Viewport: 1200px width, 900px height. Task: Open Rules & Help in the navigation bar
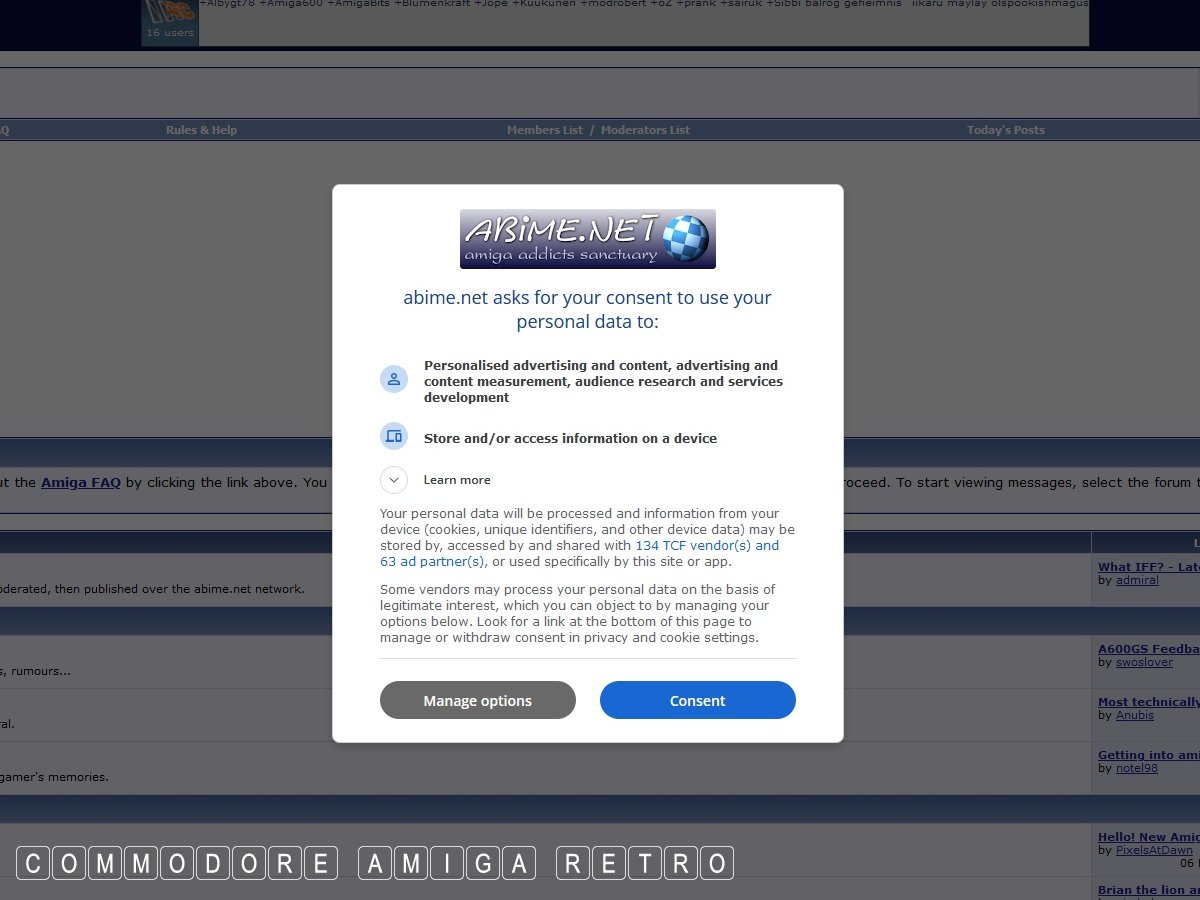point(201,130)
